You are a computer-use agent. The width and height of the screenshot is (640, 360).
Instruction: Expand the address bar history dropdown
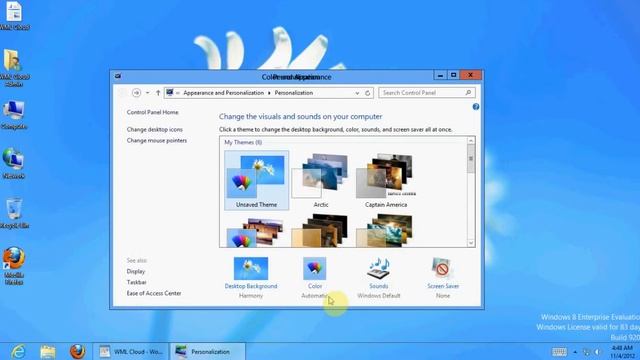click(357, 93)
